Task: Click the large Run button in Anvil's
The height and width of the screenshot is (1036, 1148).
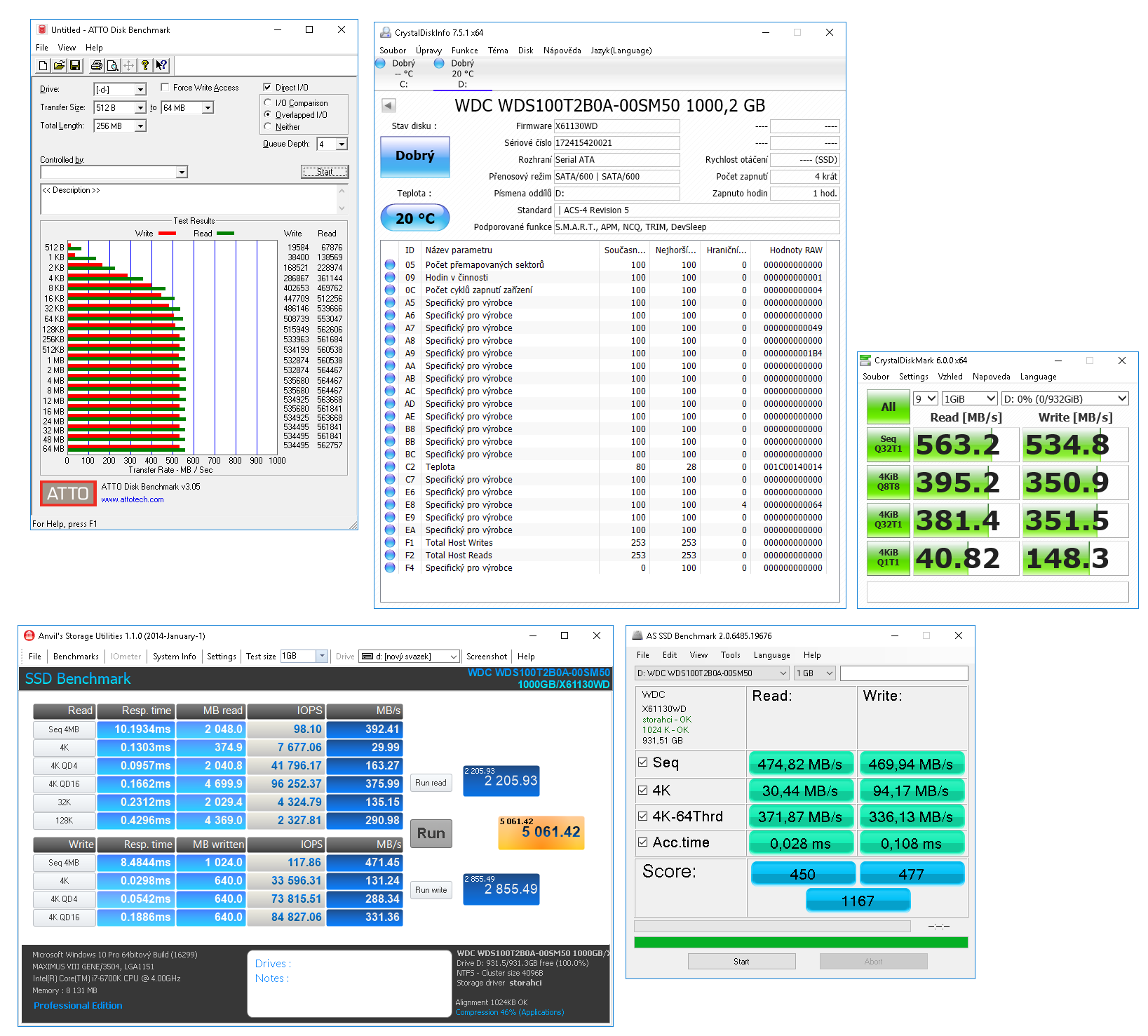Action: pyautogui.click(x=431, y=833)
